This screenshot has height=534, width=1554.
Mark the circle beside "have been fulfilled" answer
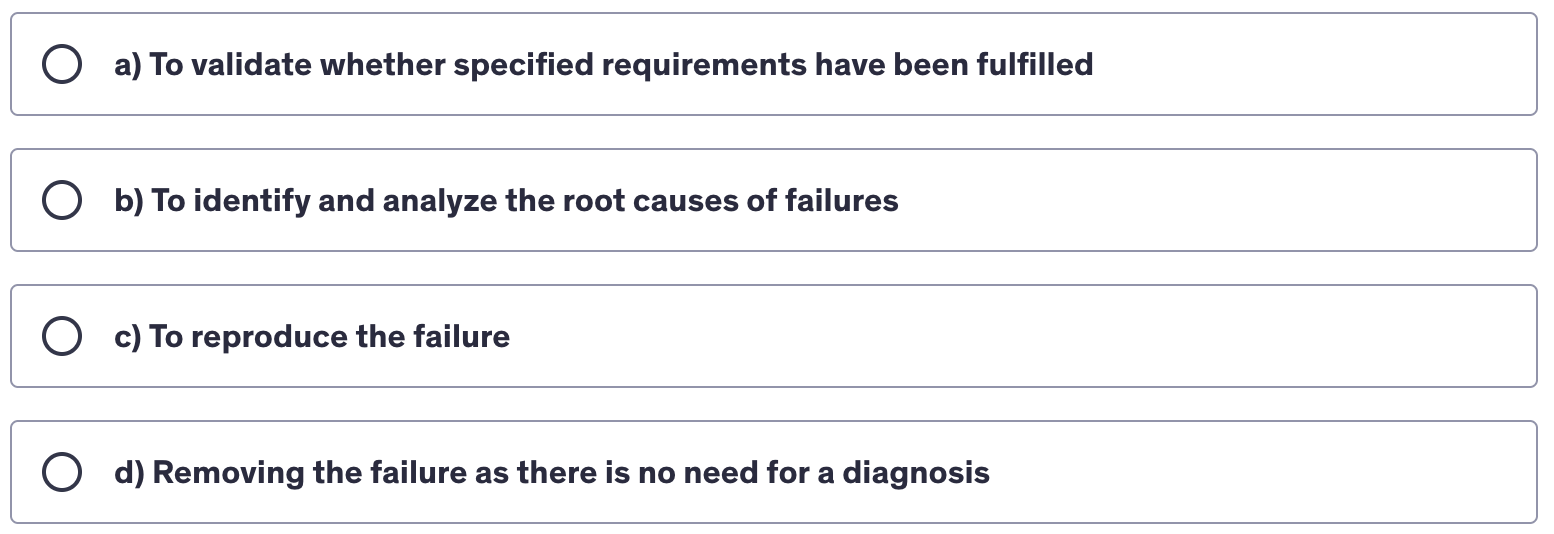coord(61,65)
